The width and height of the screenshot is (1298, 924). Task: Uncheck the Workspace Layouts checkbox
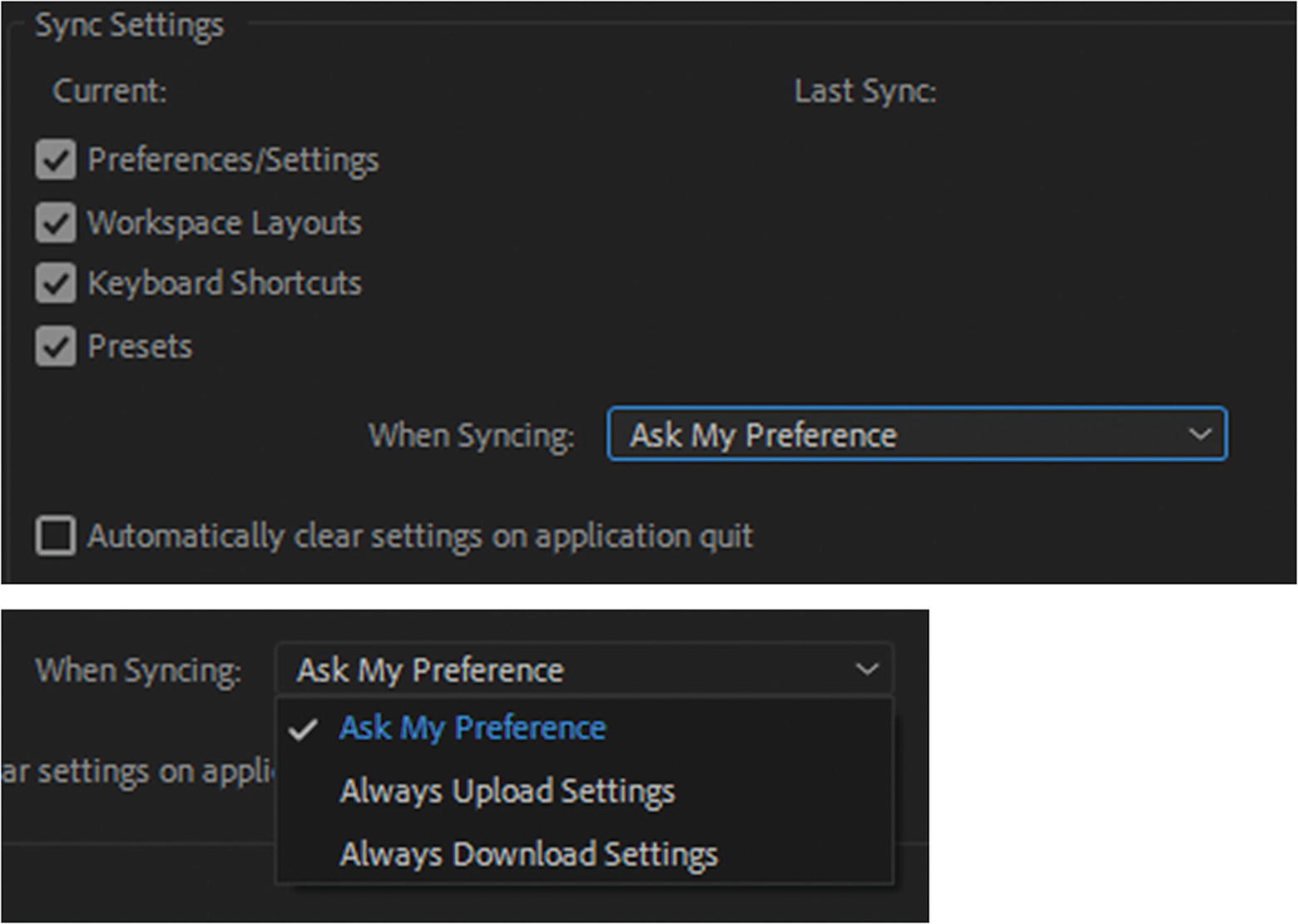click(x=56, y=223)
